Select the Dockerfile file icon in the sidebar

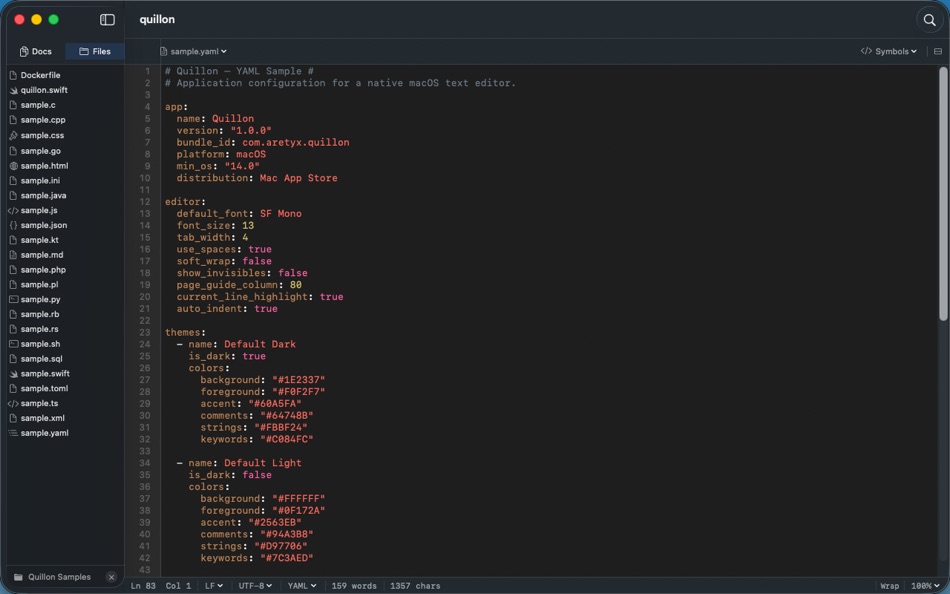pyautogui.click(x=12, y=74)
